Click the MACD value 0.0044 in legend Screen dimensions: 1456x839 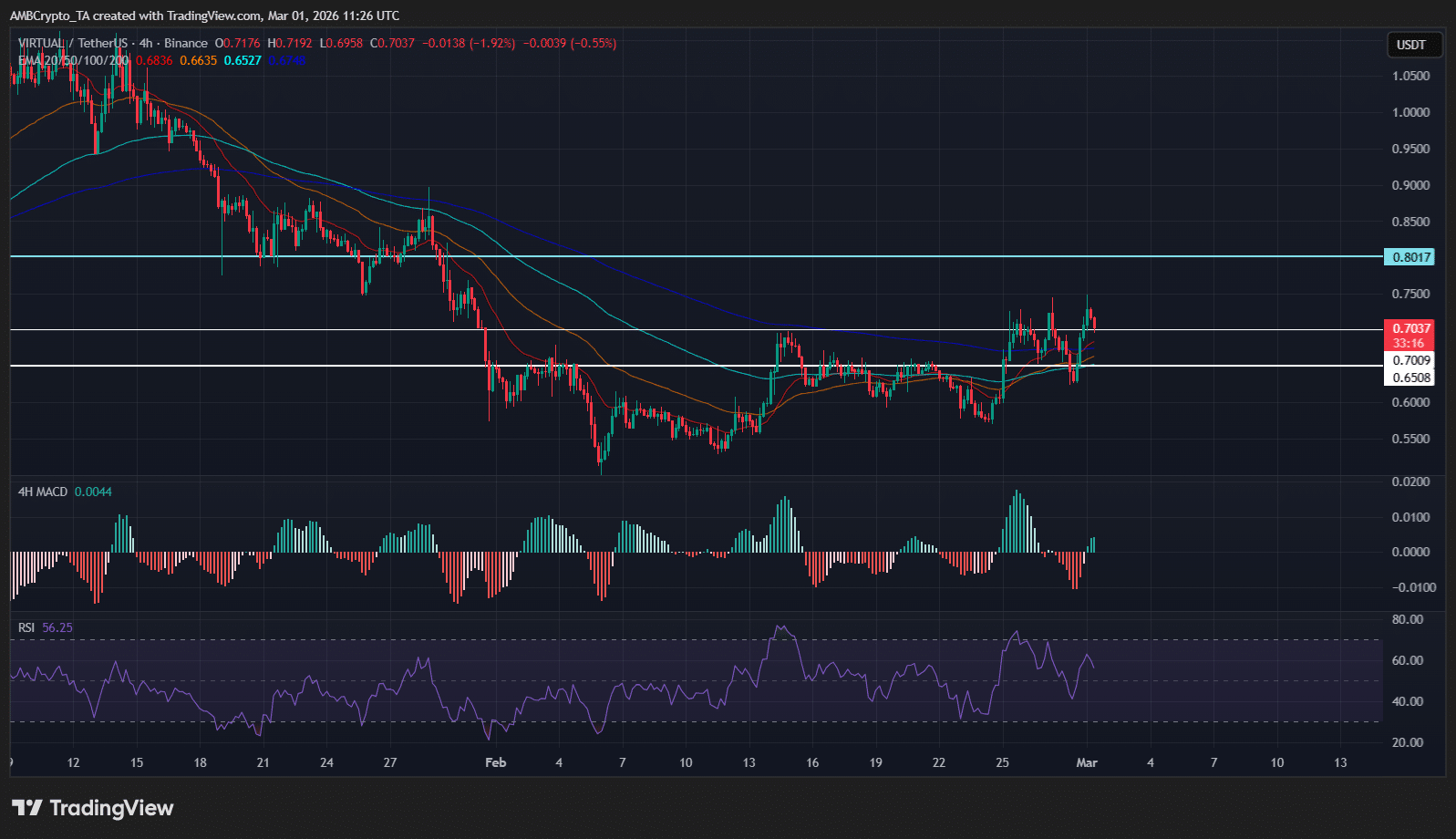coord(93,492)
